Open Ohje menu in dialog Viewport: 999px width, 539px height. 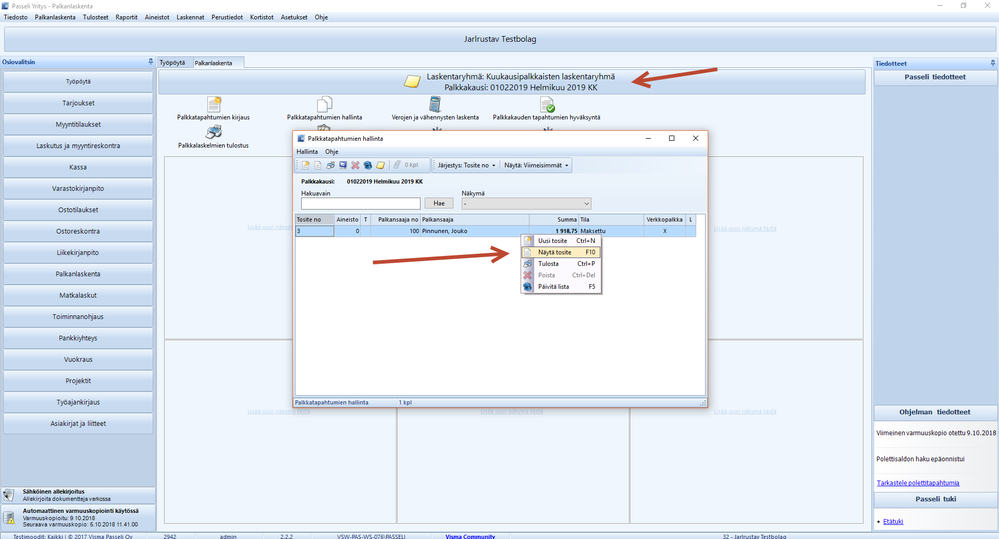(x=331, y=152)
